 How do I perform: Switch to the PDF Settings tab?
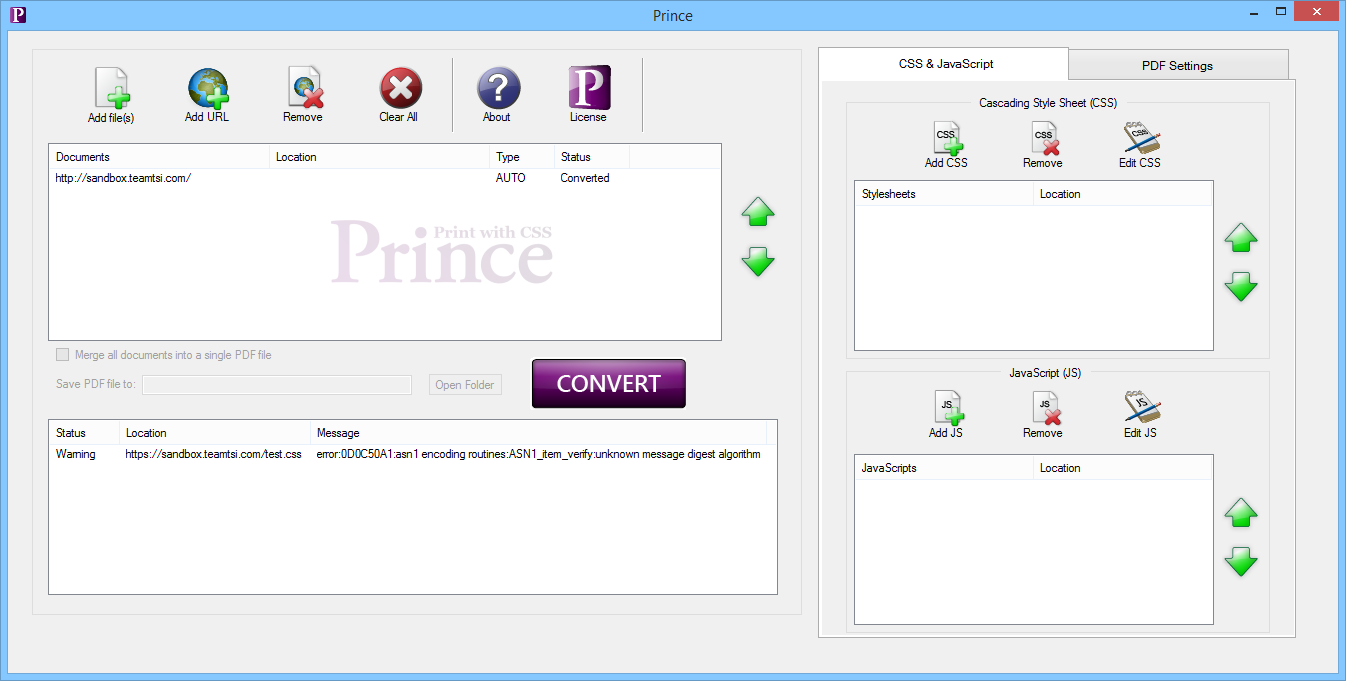[1177, 66]
